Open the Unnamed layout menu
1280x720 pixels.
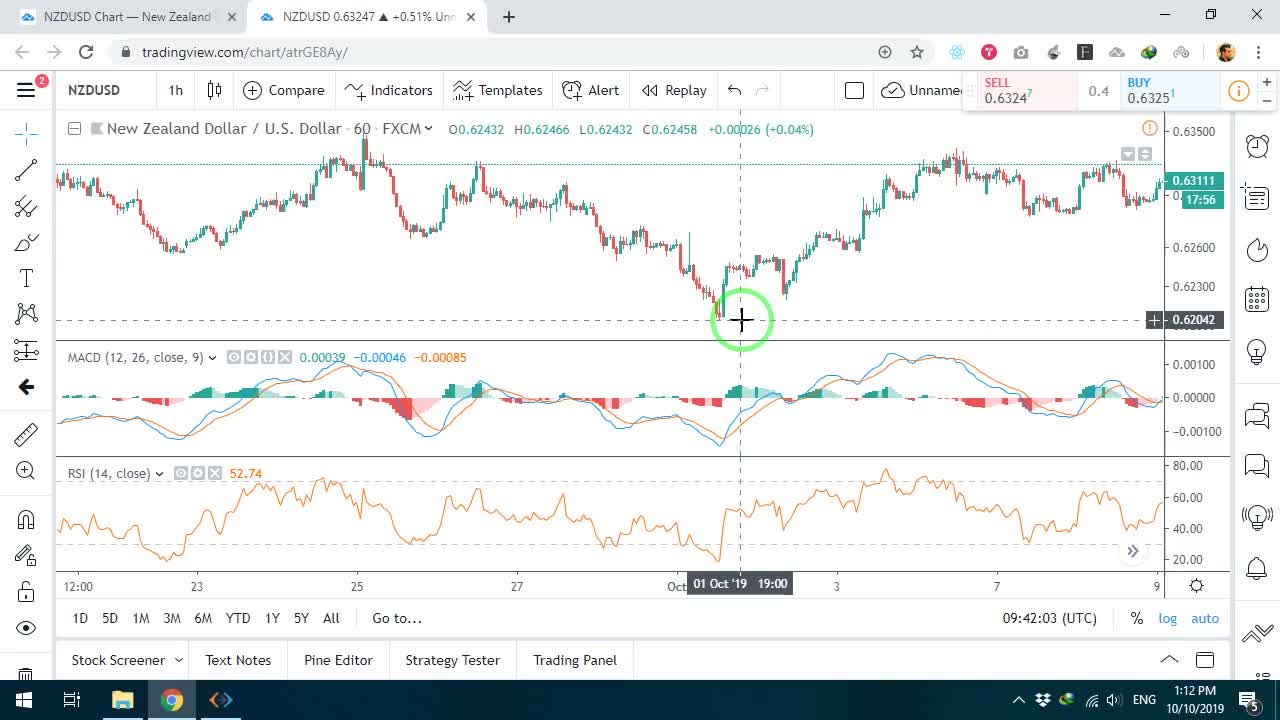click(922, 90)
